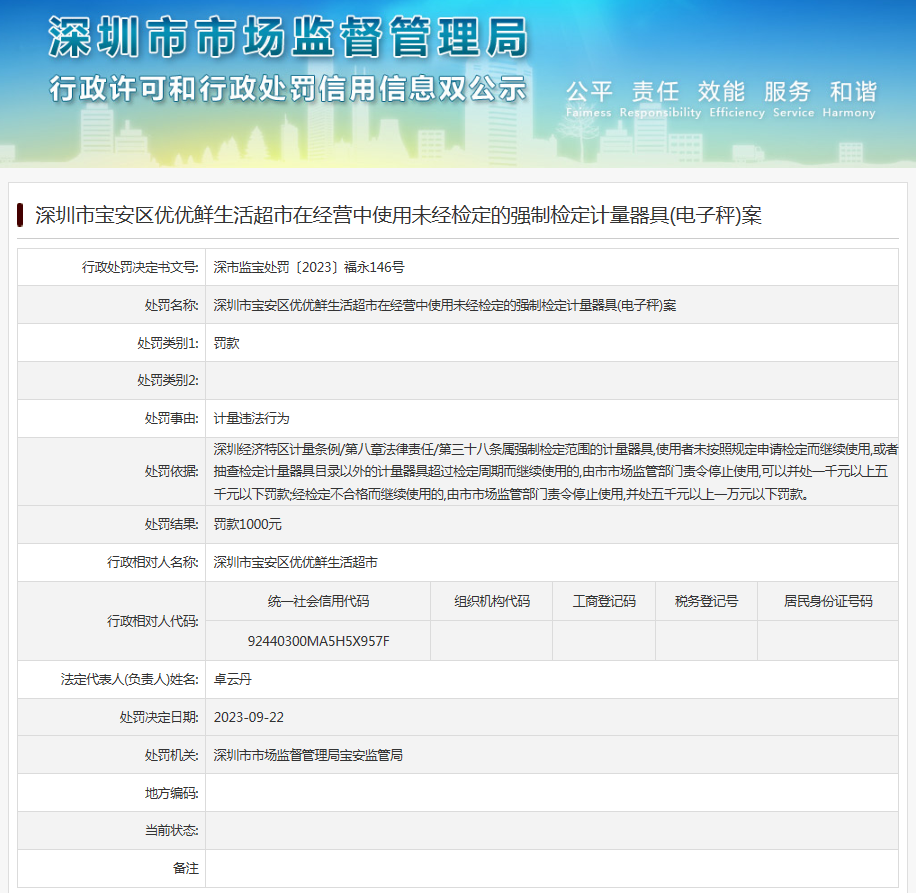The width and height of the screenshot is (916, 893).
Task: Click the 地方编码 label
Action: coord(172,793)
